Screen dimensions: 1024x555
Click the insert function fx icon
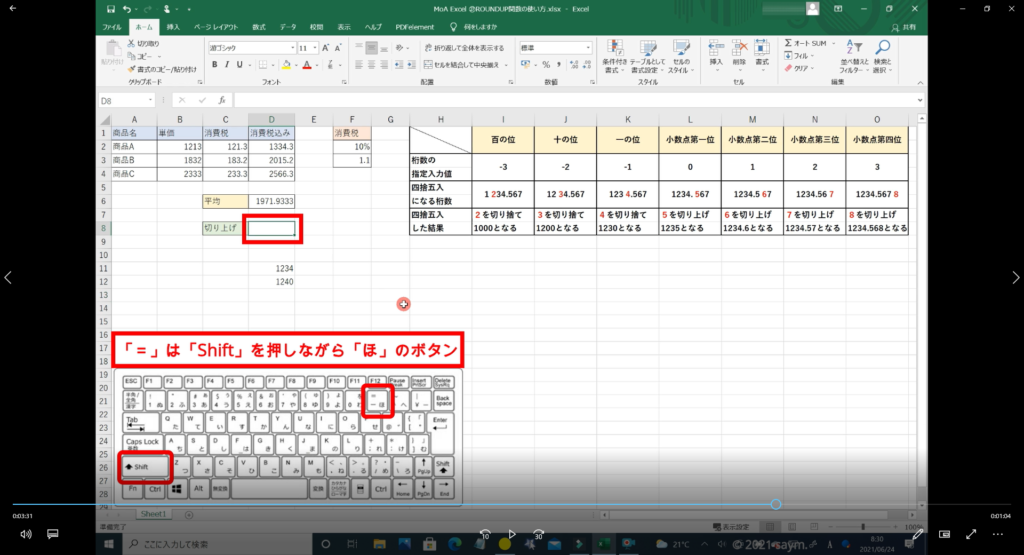(x=221, y=101)
